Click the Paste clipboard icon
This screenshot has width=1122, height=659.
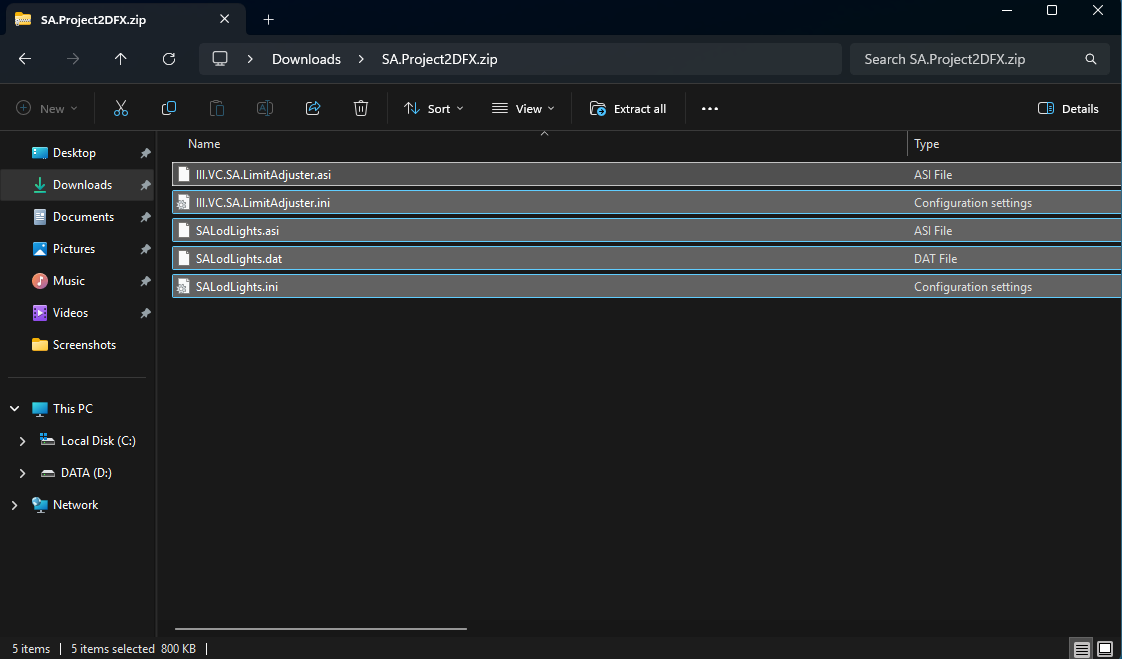click(x=217, y=109)
